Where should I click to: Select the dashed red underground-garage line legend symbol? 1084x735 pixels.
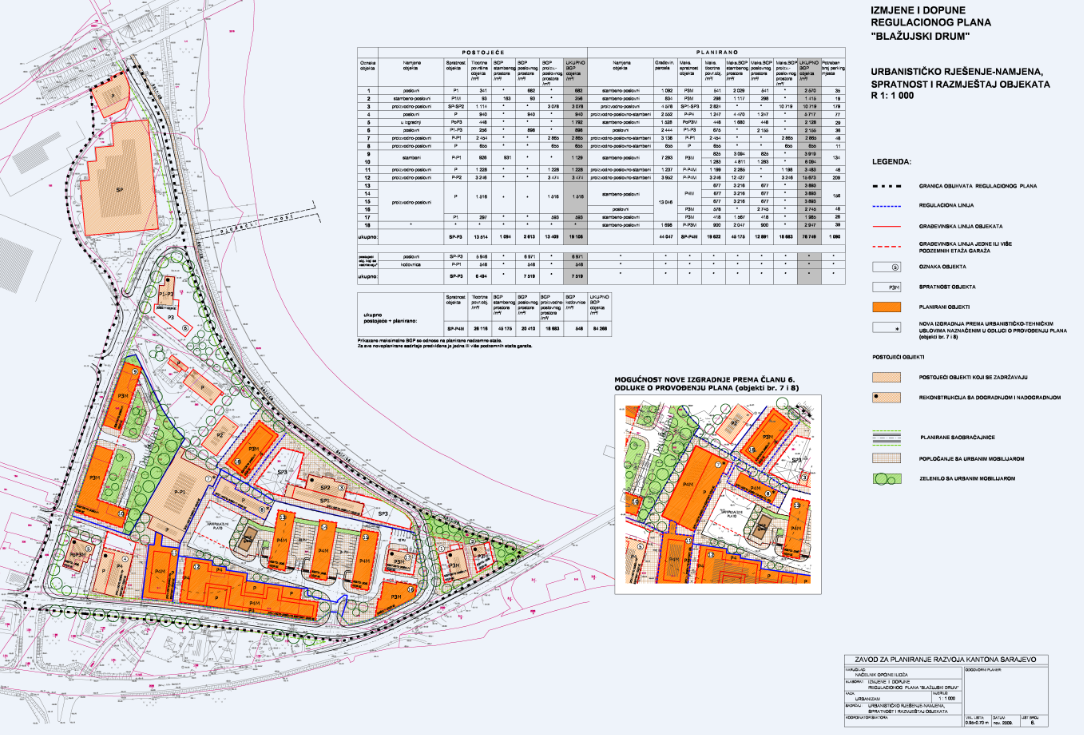pyautogui.click(x=886, y=246)
